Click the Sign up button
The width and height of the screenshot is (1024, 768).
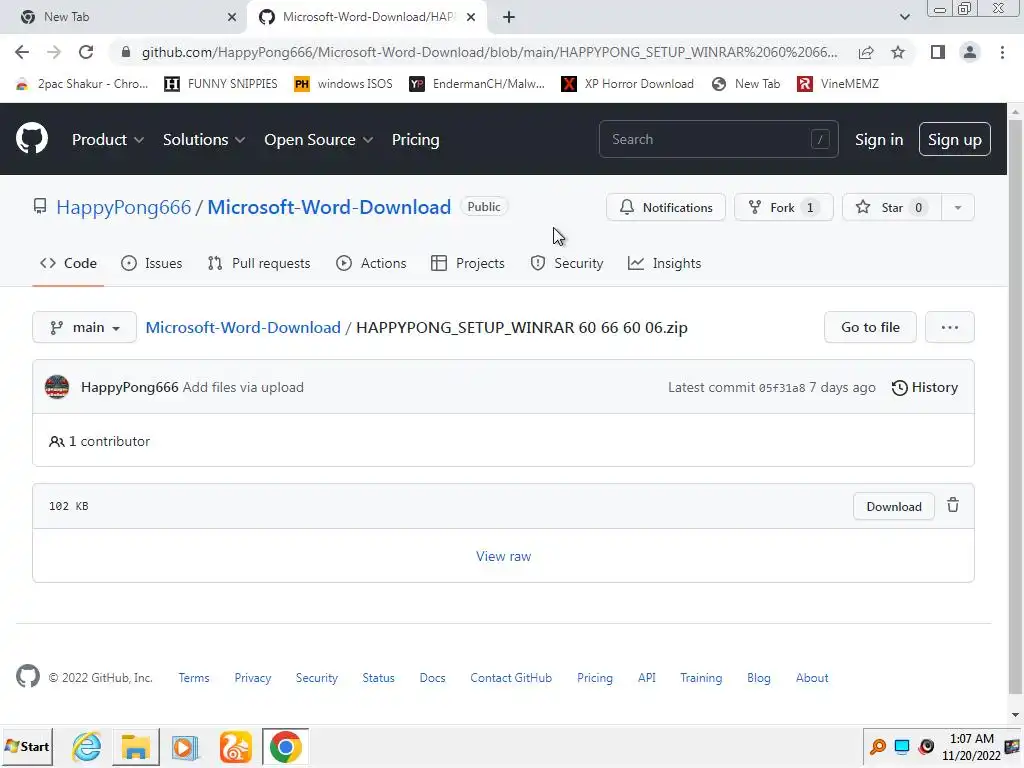click(x=954, y=139)
